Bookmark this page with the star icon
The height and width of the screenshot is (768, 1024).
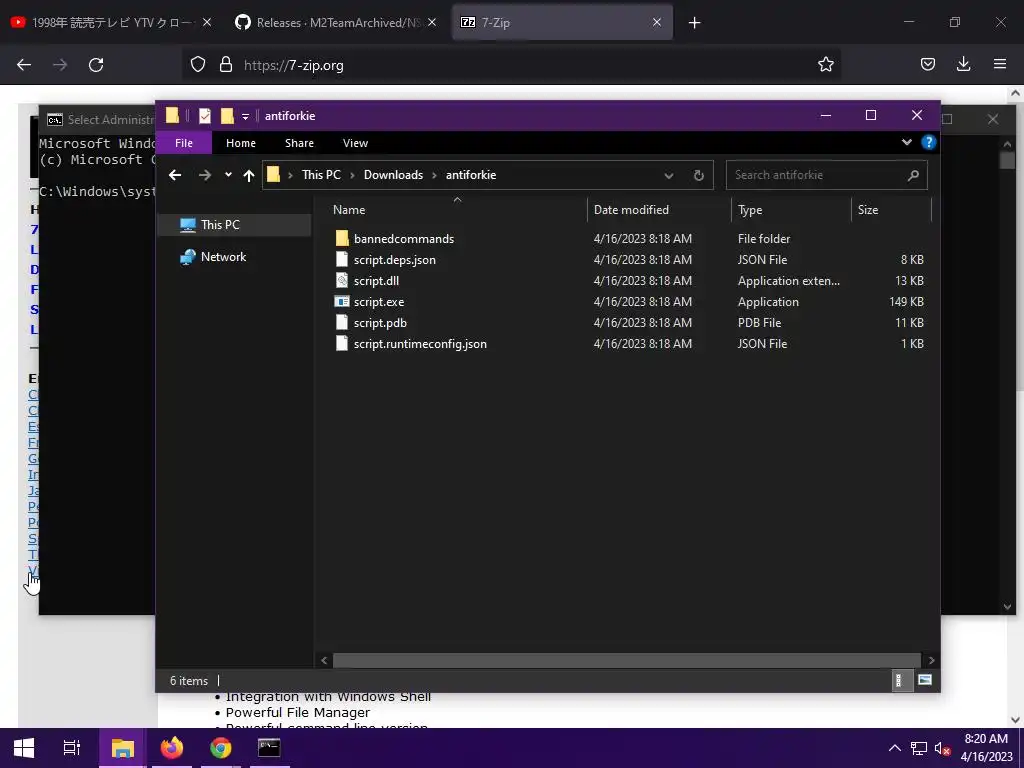[x=825, y=64]
